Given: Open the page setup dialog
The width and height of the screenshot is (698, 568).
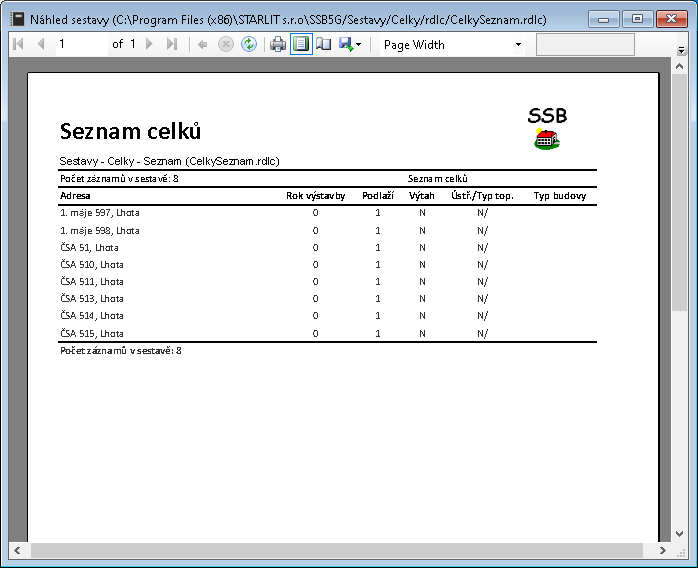Looking at the screenshot, I should point(323,44).
